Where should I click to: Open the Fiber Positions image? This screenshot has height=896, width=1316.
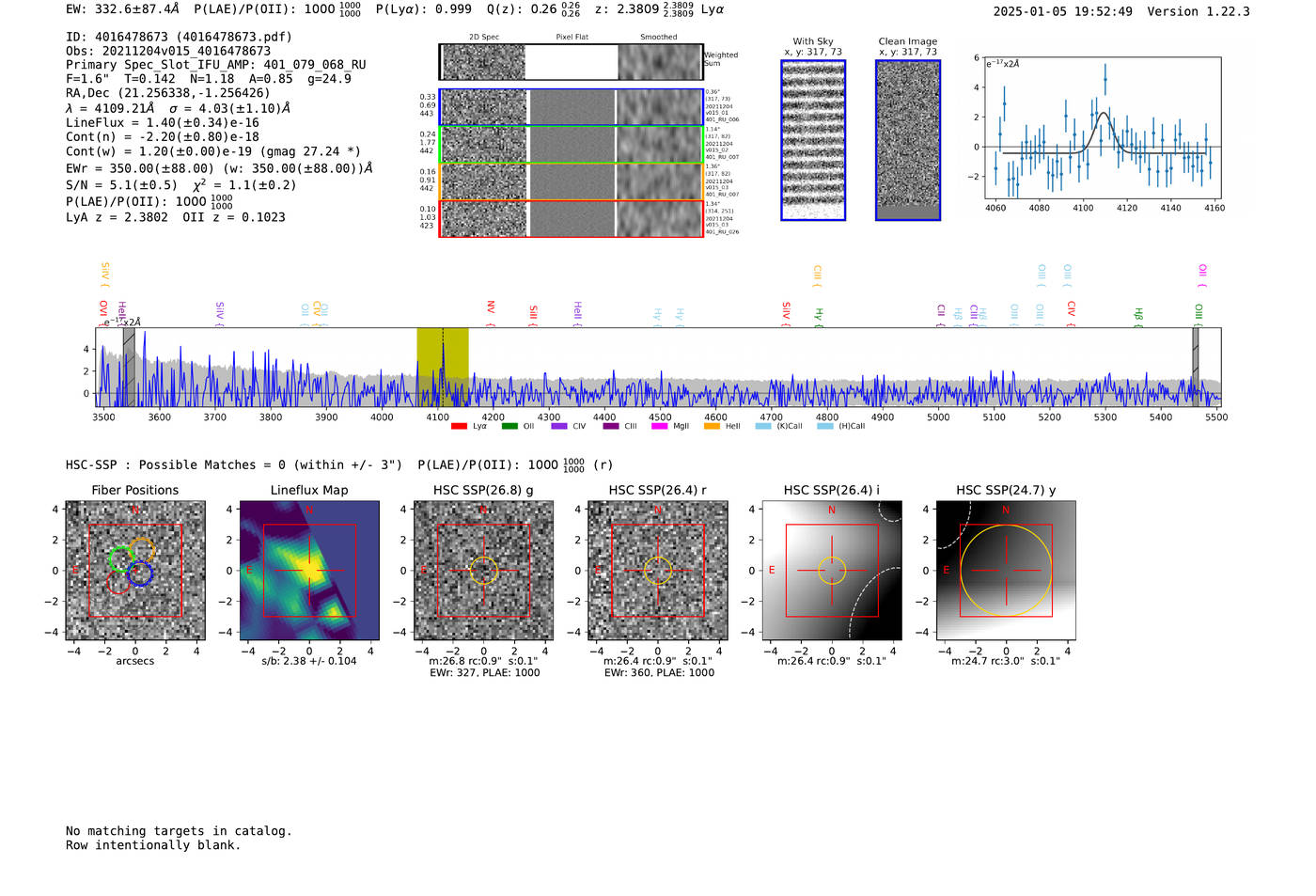point(135,571)
